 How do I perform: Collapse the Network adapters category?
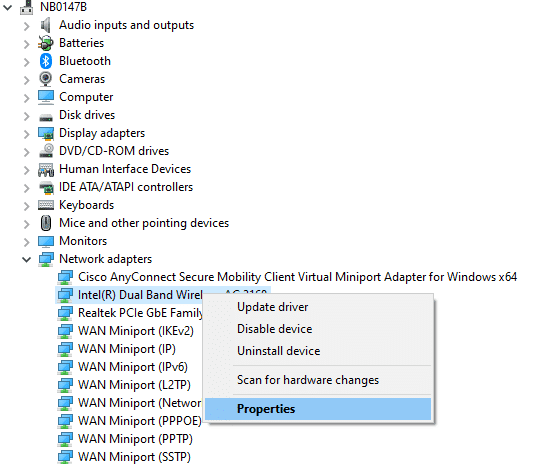[26, 259]
